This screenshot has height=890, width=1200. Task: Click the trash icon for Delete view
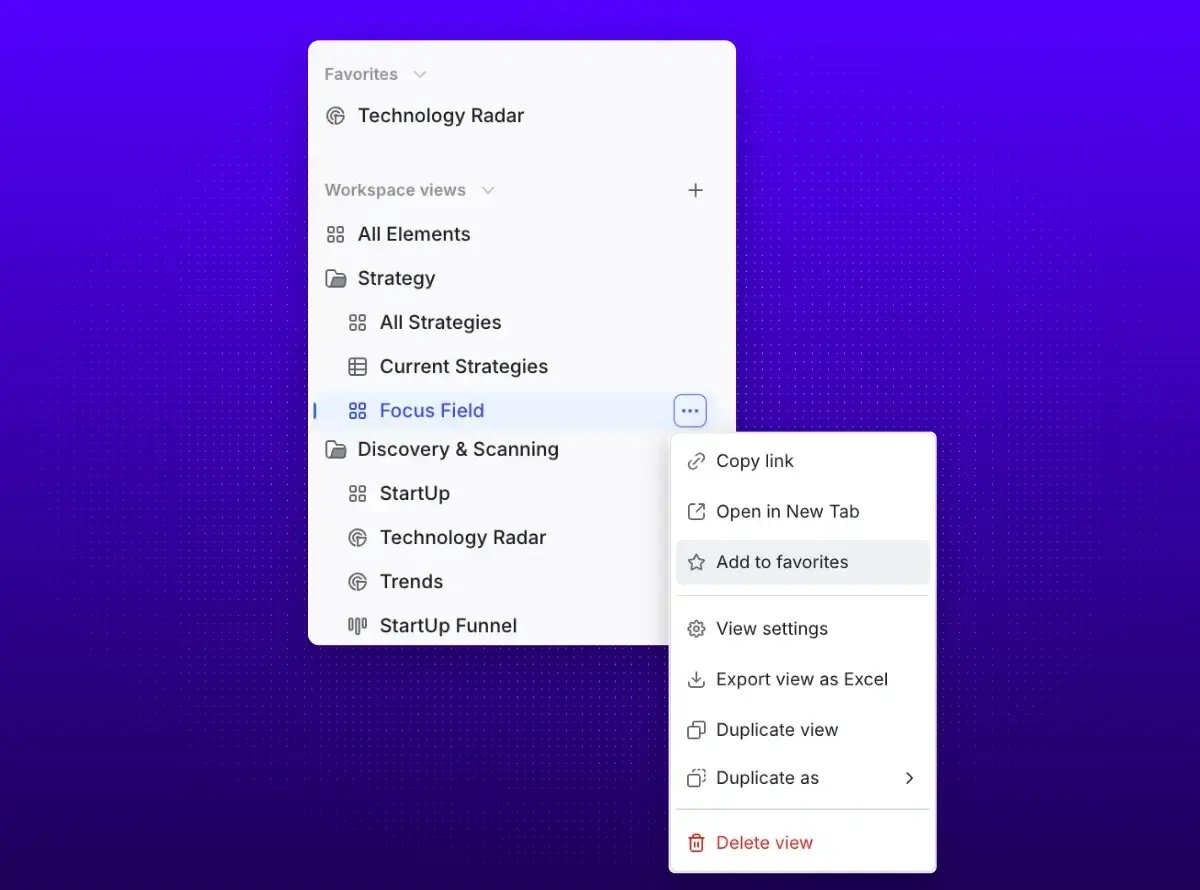click(696, 843)
